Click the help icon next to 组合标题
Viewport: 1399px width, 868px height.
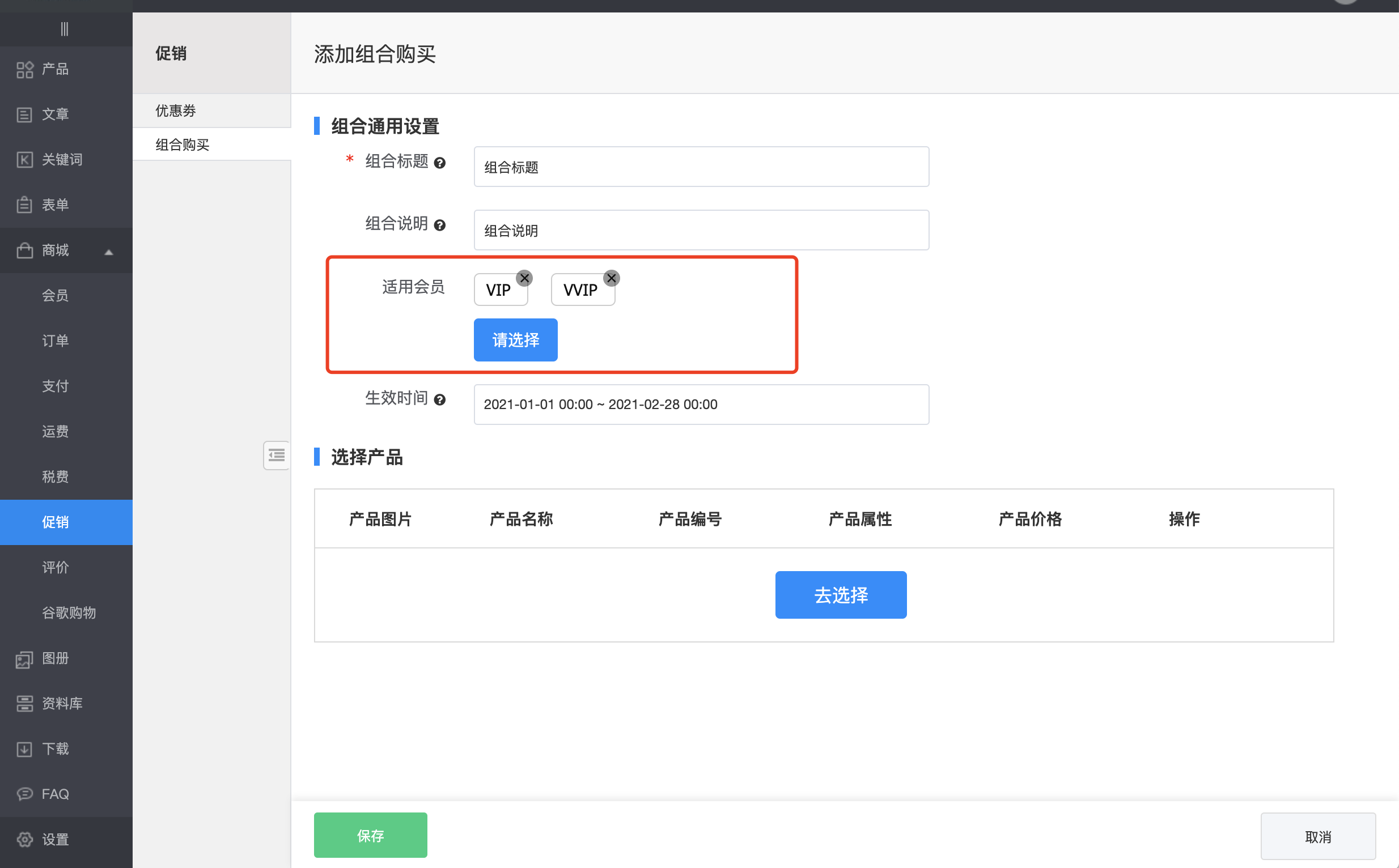pos(440,163)
